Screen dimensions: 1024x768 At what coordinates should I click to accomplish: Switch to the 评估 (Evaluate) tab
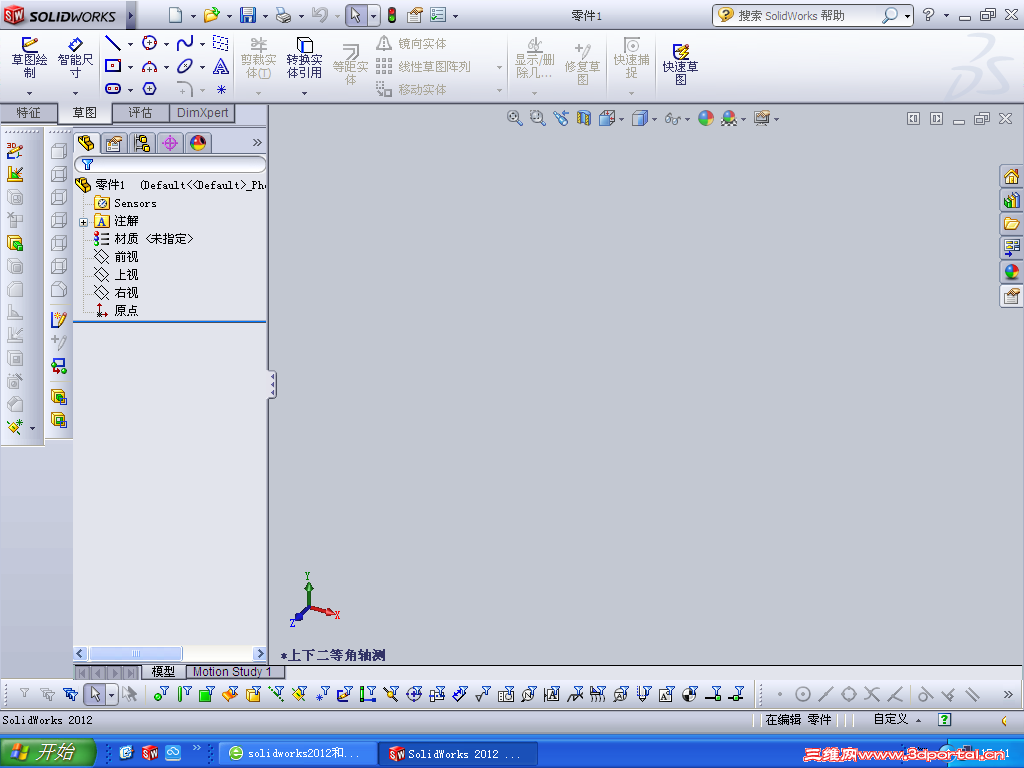[x=140, y=113]
